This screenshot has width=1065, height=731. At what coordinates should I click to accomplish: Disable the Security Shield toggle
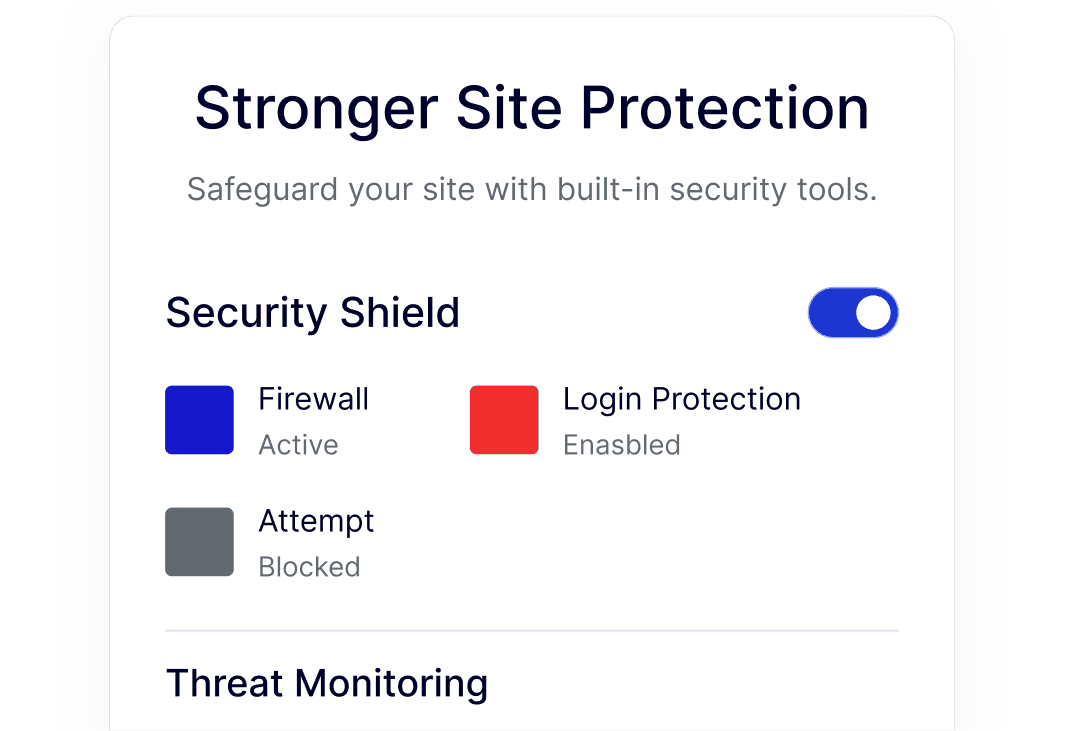point(853,312)
